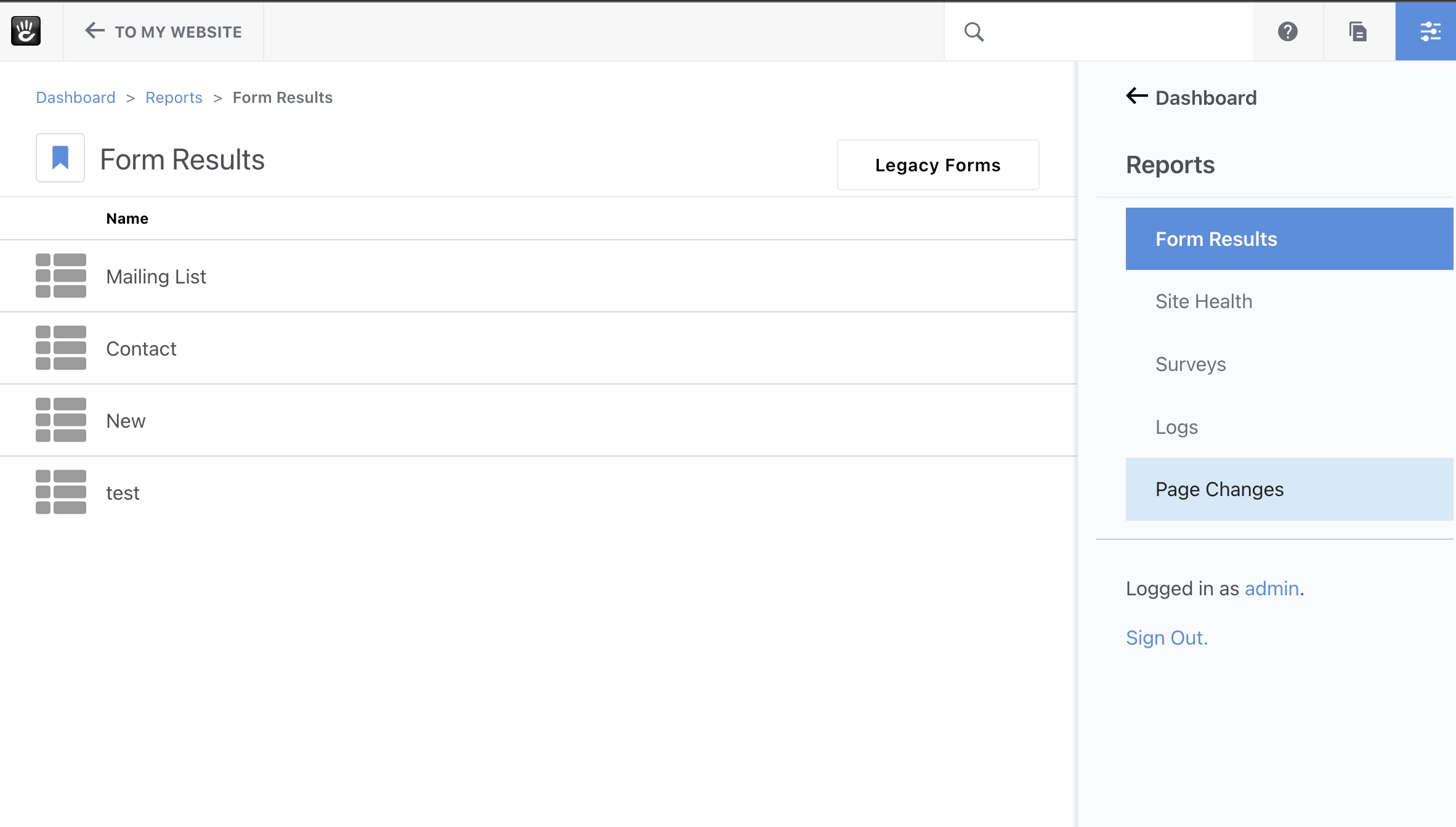
Task: Open search using the magnifier icon
Action: [x=975, y=31]
